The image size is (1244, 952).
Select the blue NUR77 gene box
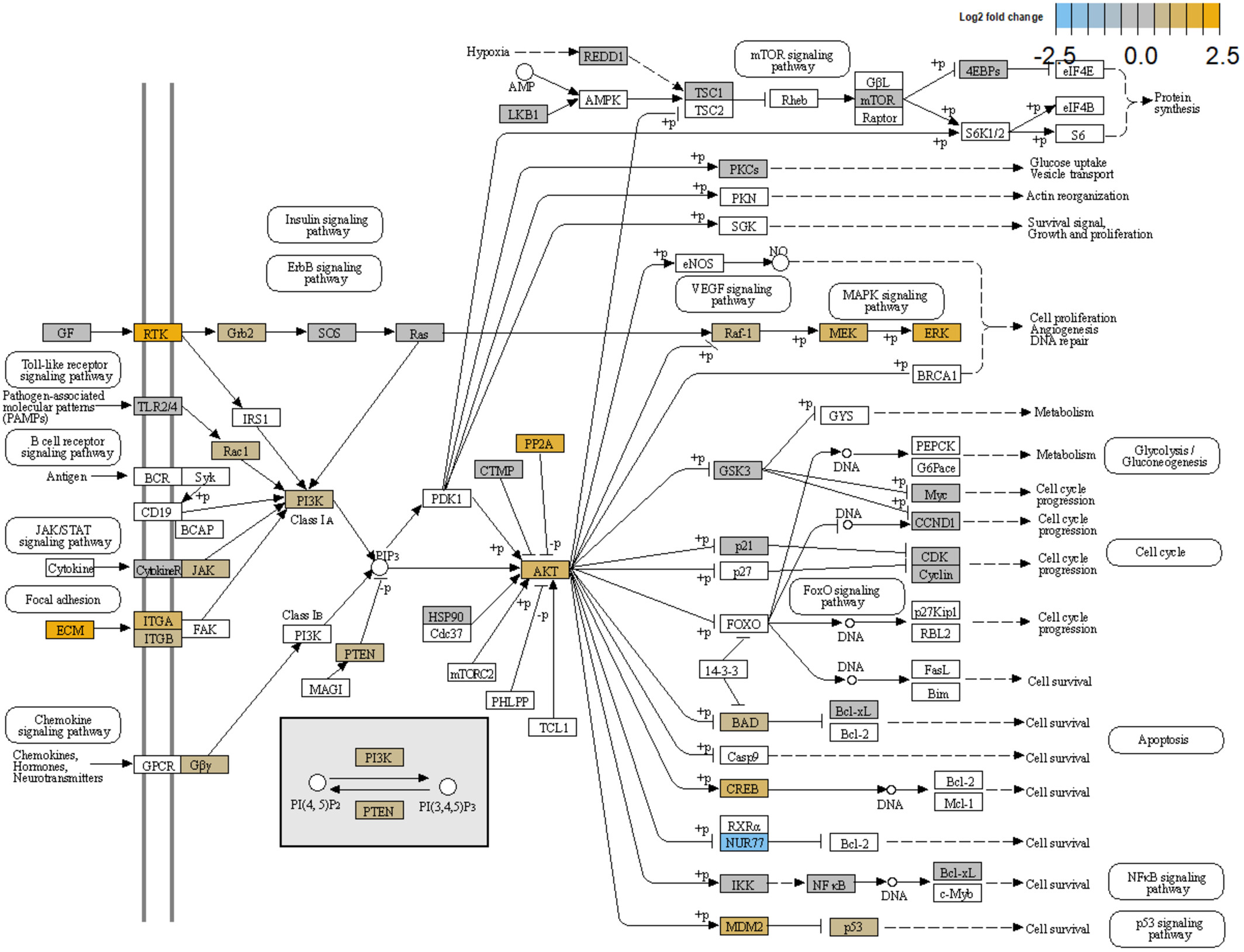coord(745,843)
